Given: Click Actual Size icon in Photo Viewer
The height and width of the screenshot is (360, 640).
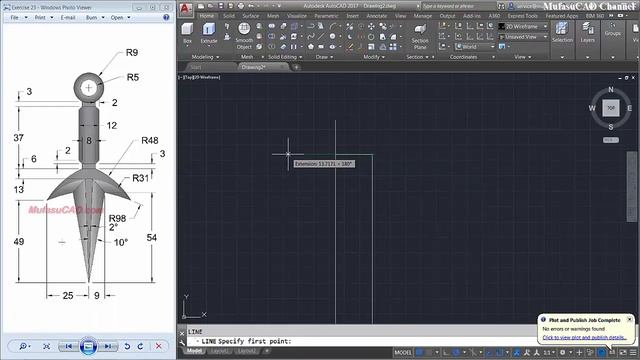Looking at the screenshot, I should pyautogui.click(x=47, y=346).
